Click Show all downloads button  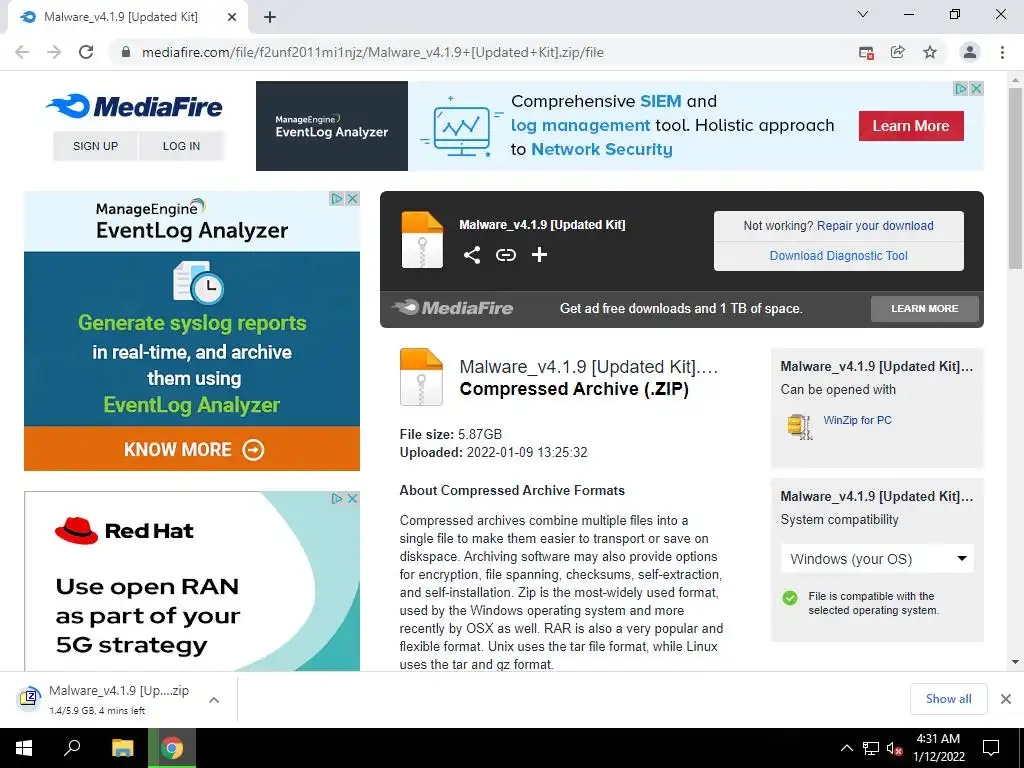click(x=948, y=699)
